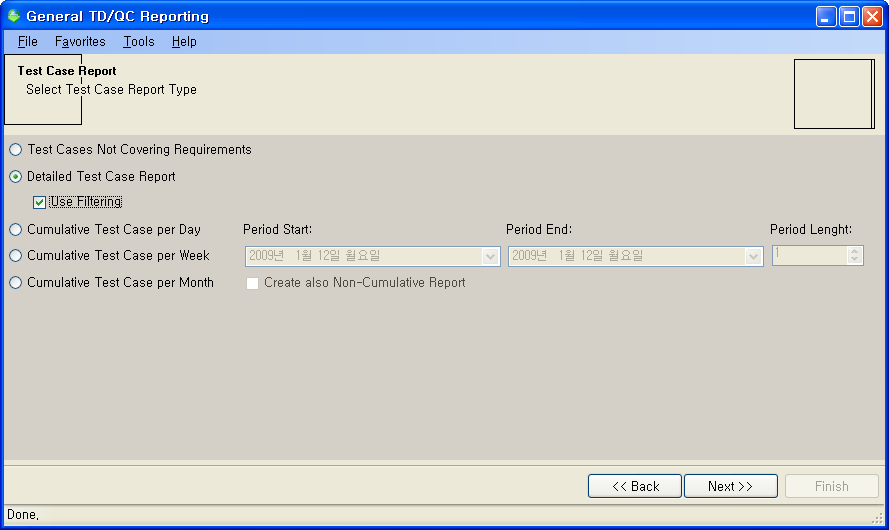Close the General TD/QC Reporting window

872,16
